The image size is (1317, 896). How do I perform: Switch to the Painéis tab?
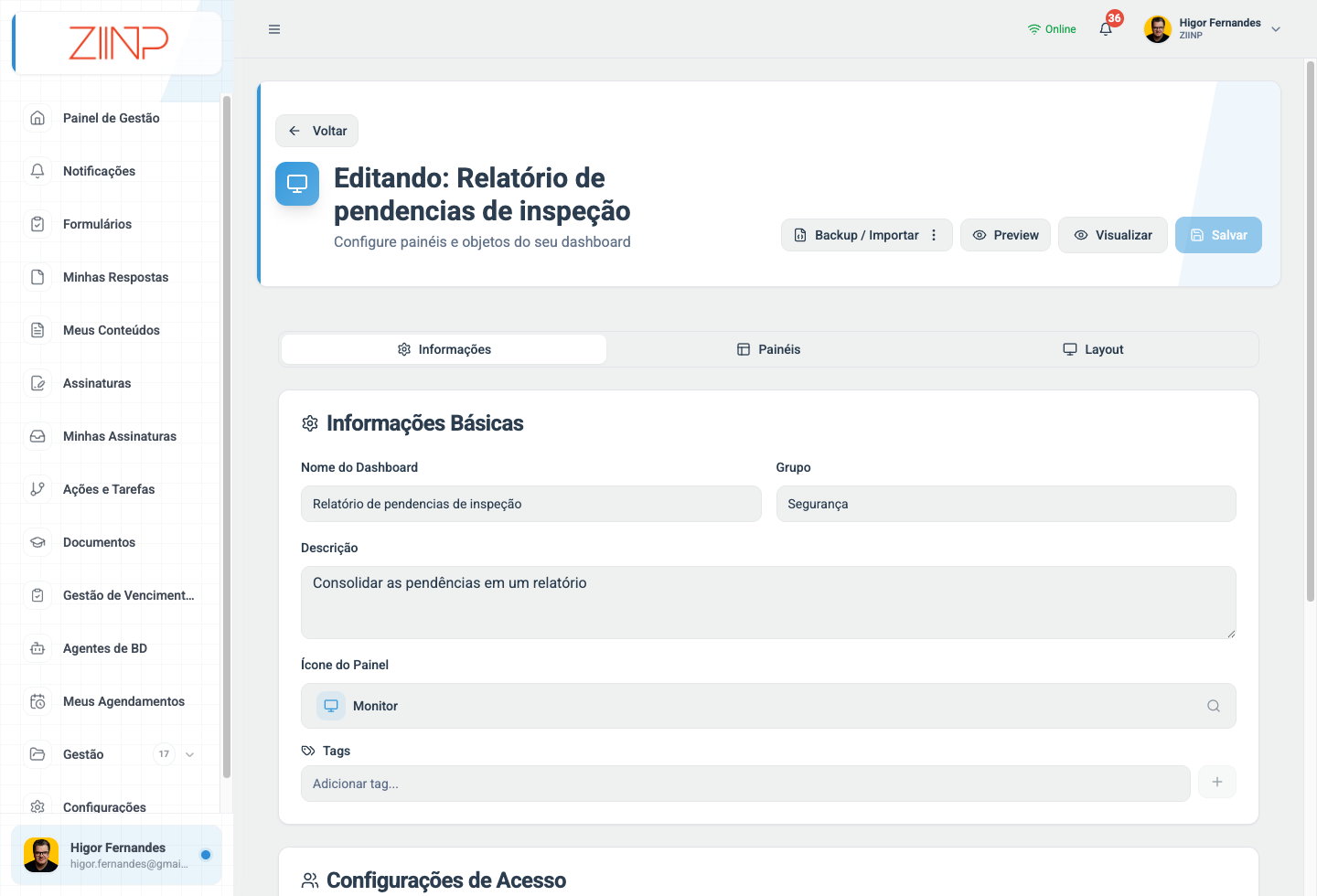click(768, 349)
